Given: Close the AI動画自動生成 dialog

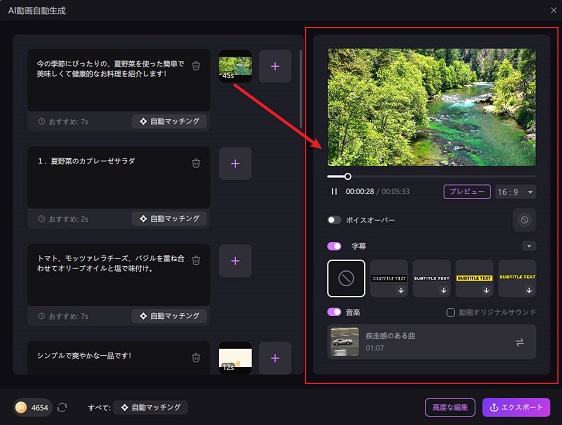Looking at the screenshot, I should point(553,10).
